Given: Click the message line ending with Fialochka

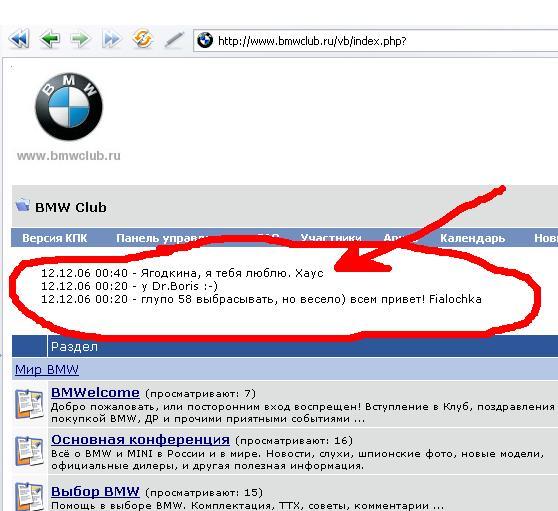Looking at the screenshot, I should [261, 299].
